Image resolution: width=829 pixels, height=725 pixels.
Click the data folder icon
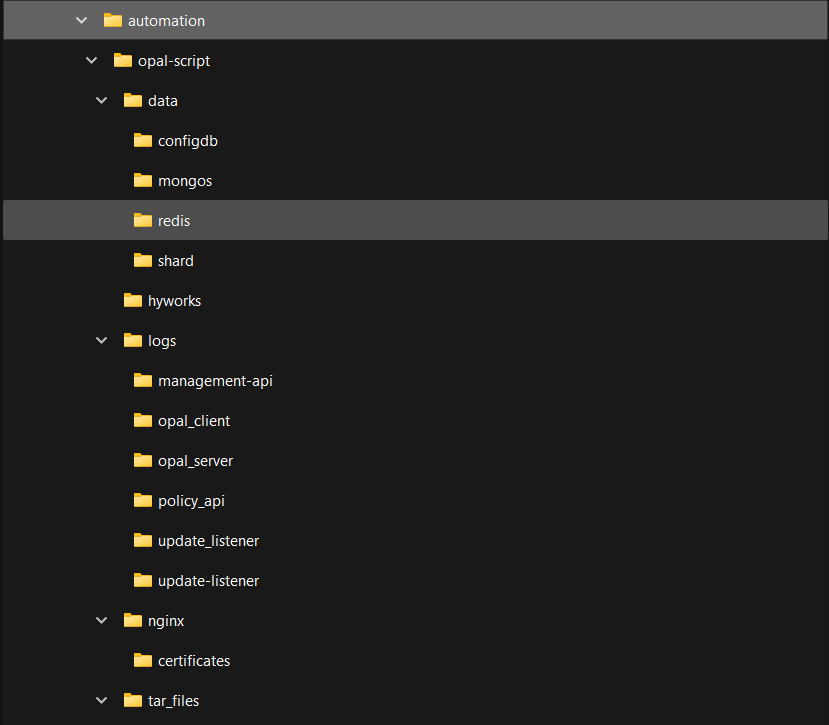[x=133, y=100]
